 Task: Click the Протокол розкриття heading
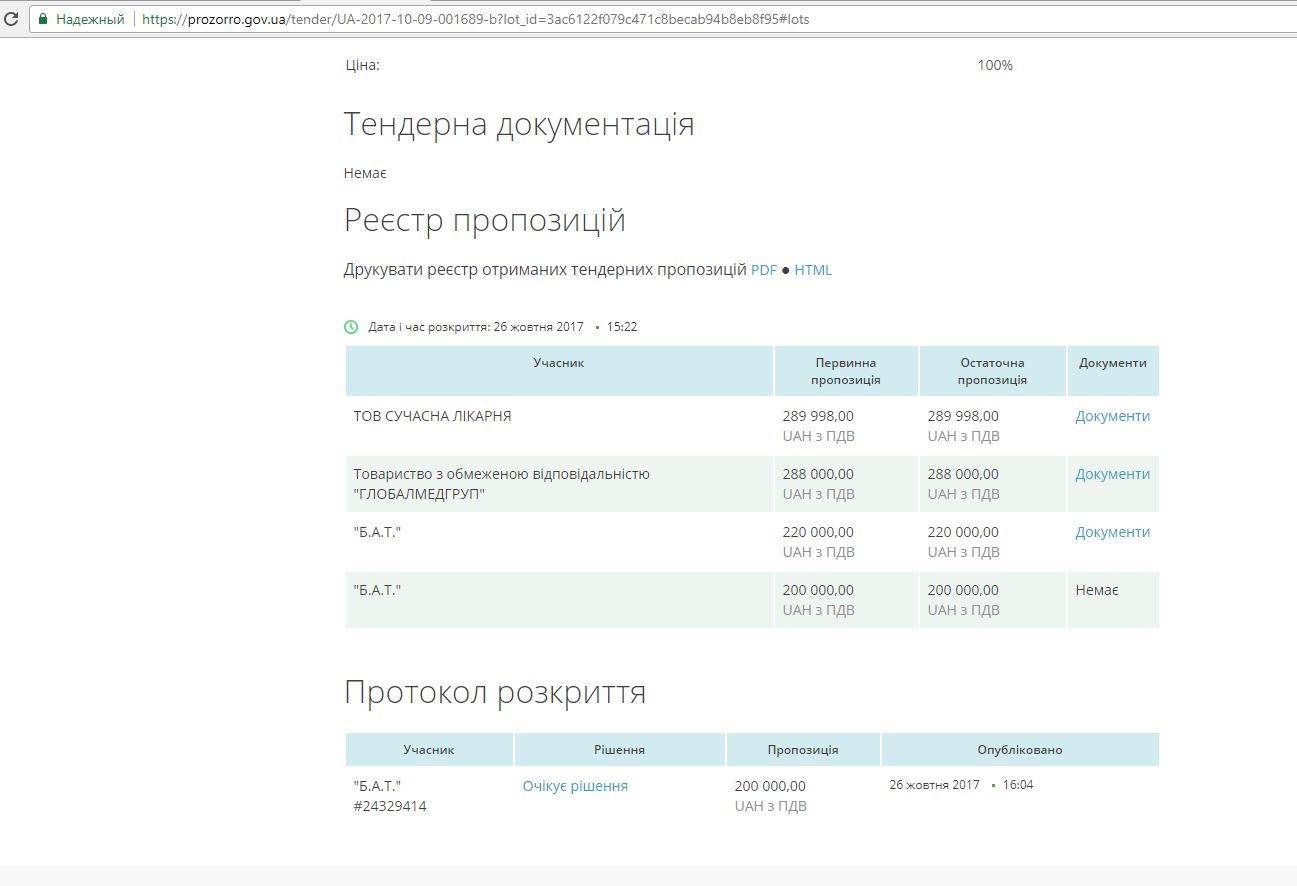point(495,692)
